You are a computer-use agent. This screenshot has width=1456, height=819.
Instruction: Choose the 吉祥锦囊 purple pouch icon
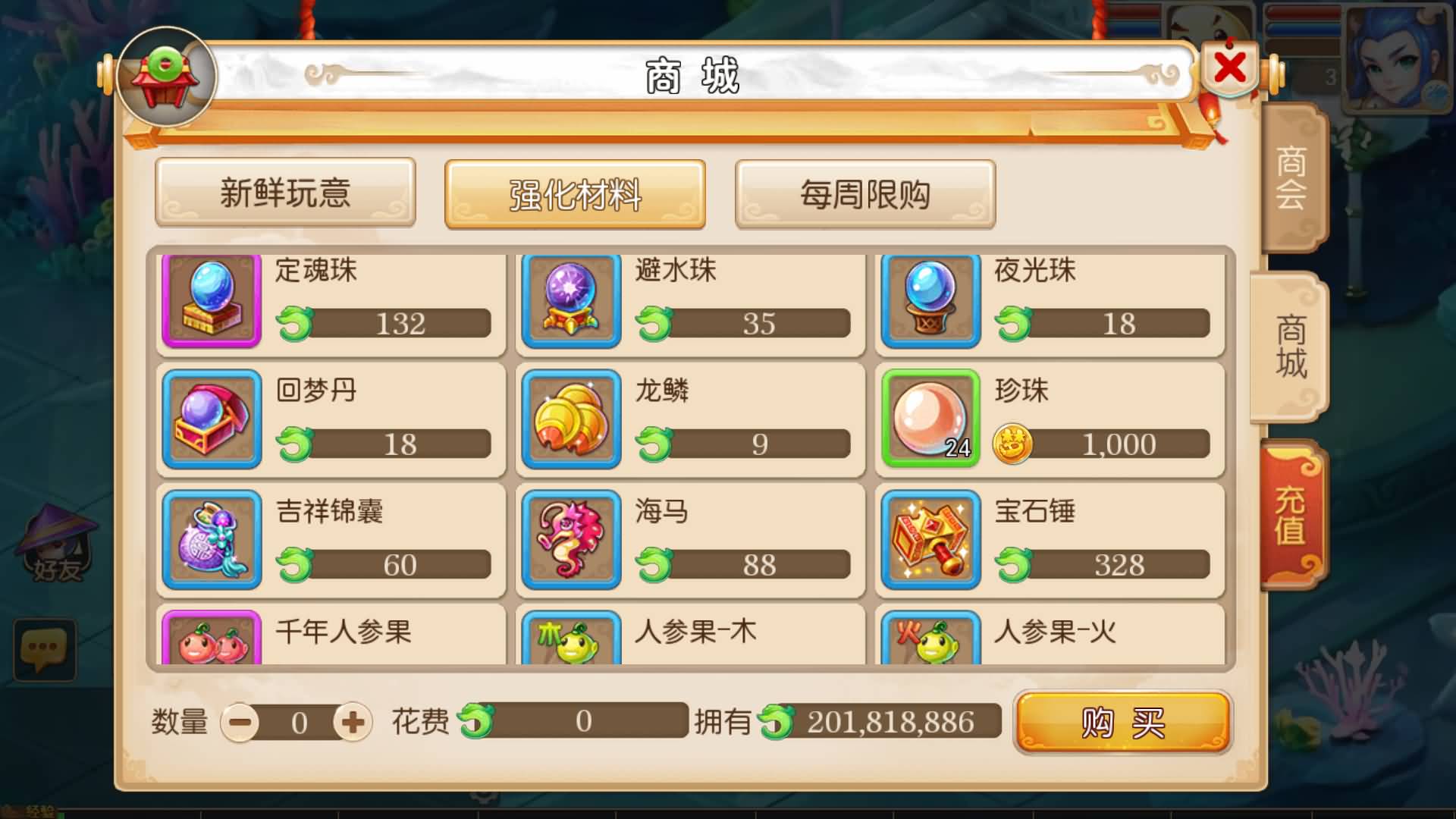tap(212, 540)
